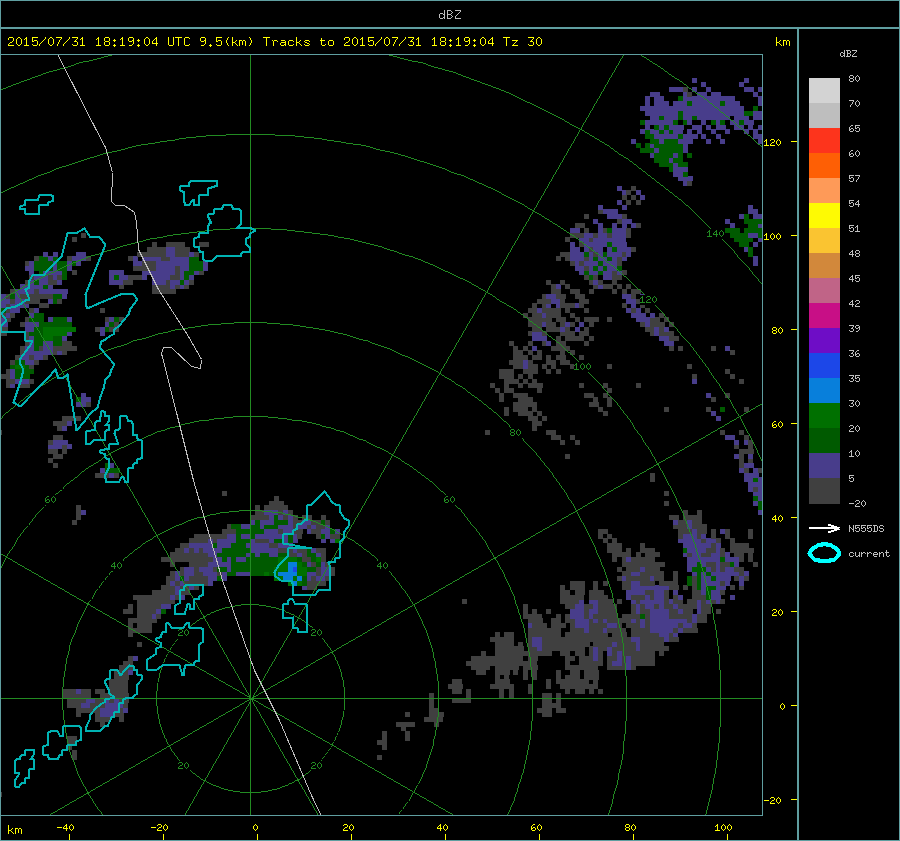The image size is (900, 841).
Task: Click the 'current' label text in legend
Action: pos(868,554)
